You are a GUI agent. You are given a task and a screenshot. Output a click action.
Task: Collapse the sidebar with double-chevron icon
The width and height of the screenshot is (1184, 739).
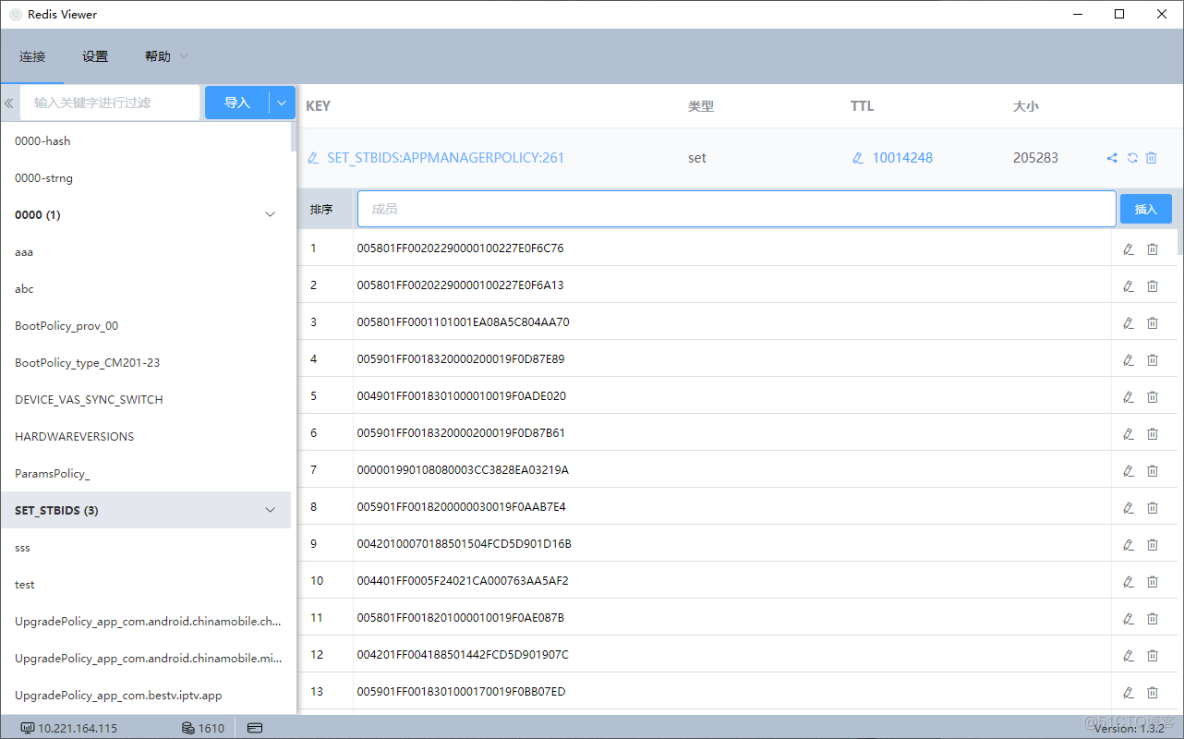pyautogui.click(x=9, y=103)
